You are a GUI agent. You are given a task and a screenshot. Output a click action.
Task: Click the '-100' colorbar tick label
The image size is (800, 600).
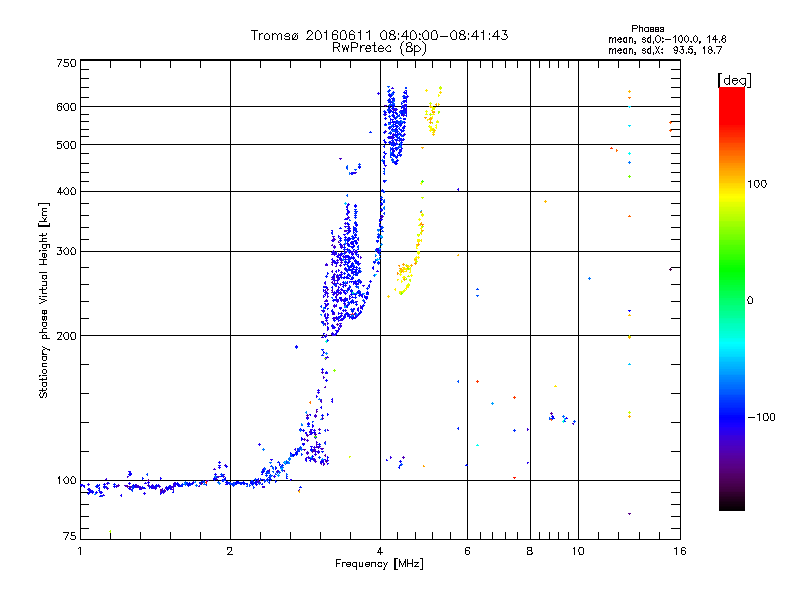761,417
